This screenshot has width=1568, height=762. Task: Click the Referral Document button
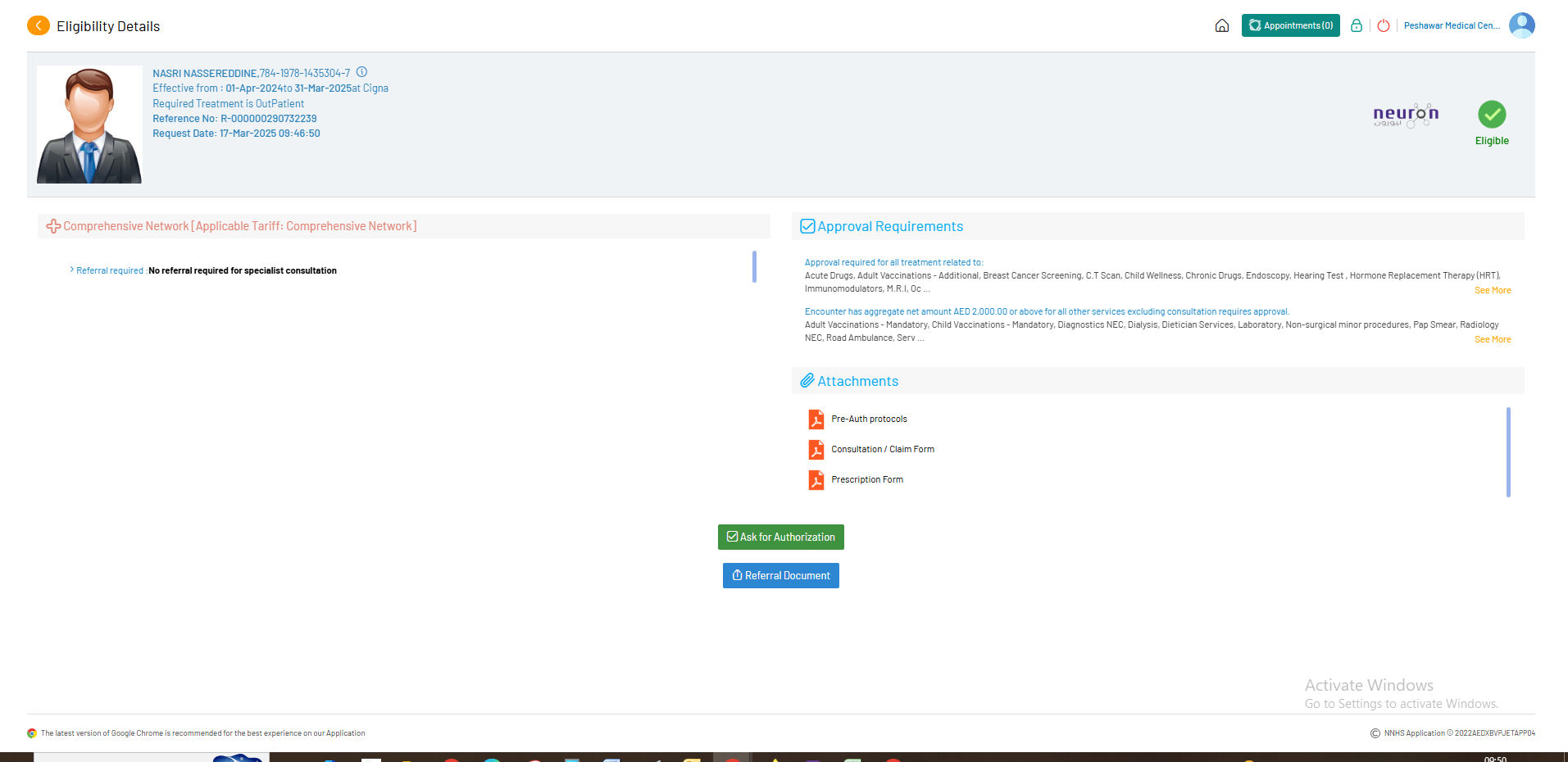coord(781,575)
